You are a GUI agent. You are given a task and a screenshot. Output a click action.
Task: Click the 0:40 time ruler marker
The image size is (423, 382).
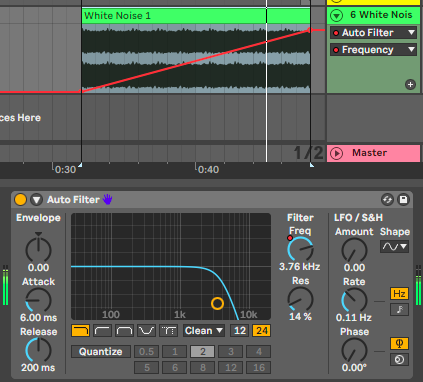(208, 170)
